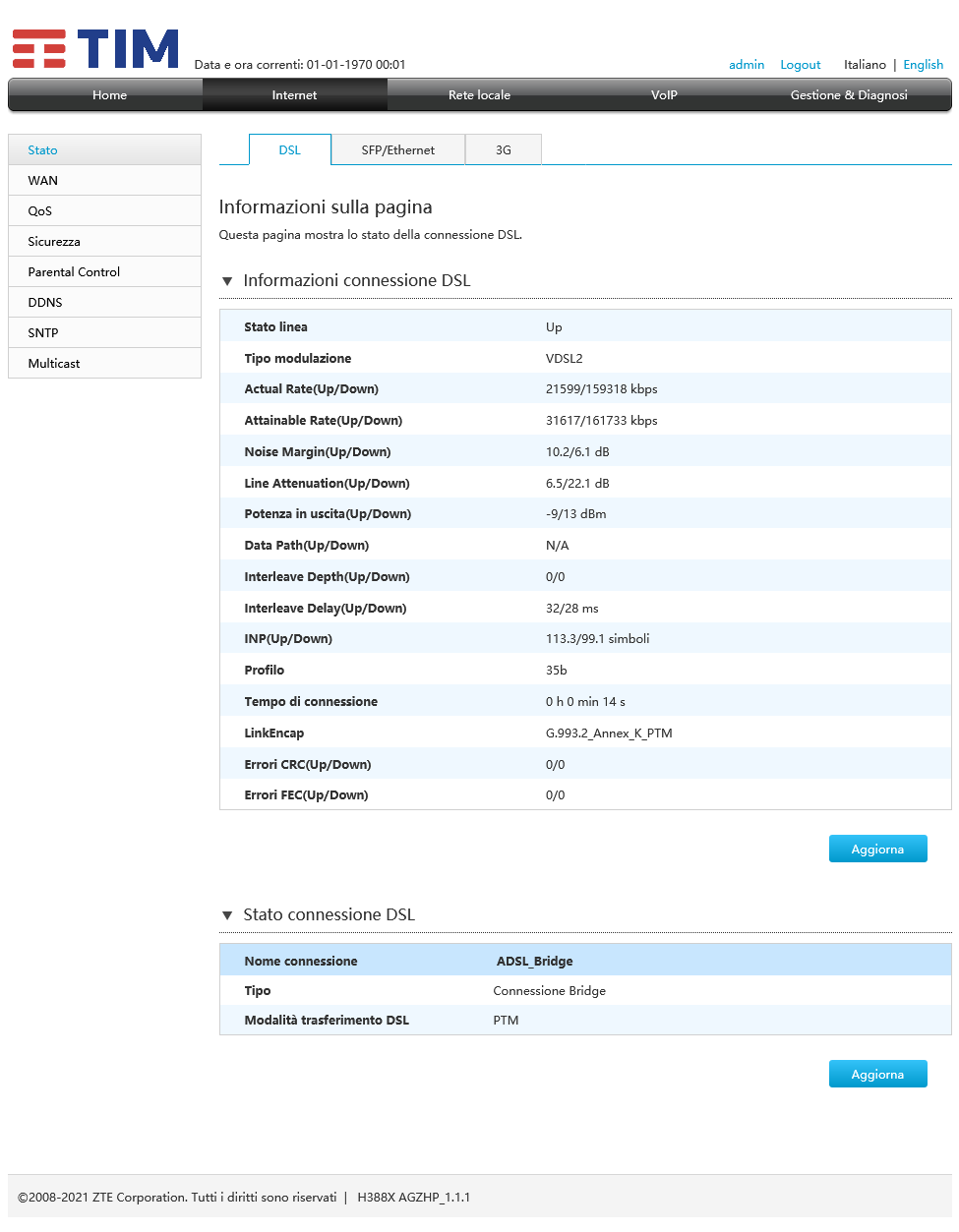This screenshot has height=1232, width=959.
Task: Click the TIM logo
Action: [x=95, y=49]
